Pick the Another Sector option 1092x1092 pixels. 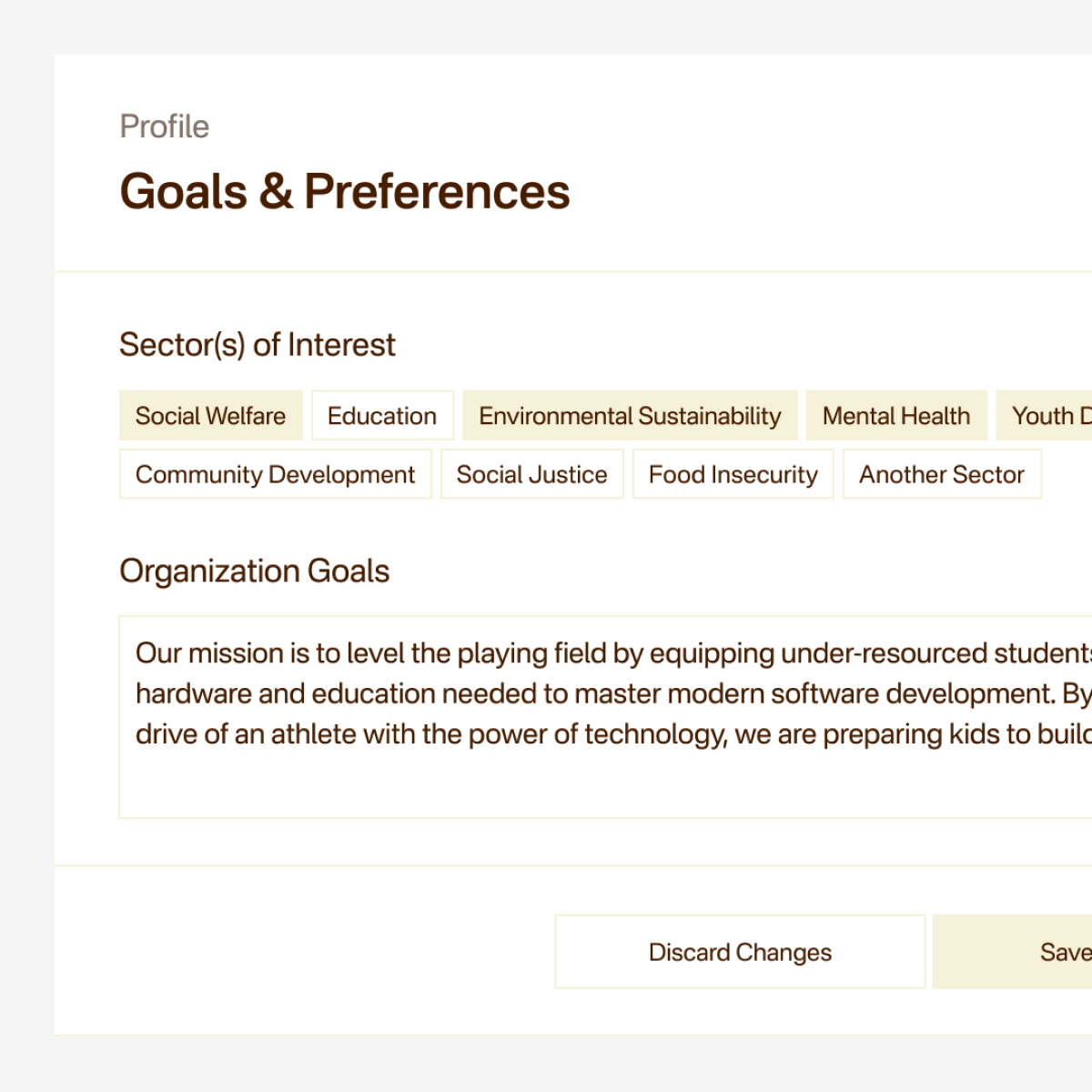pos(942,474)
